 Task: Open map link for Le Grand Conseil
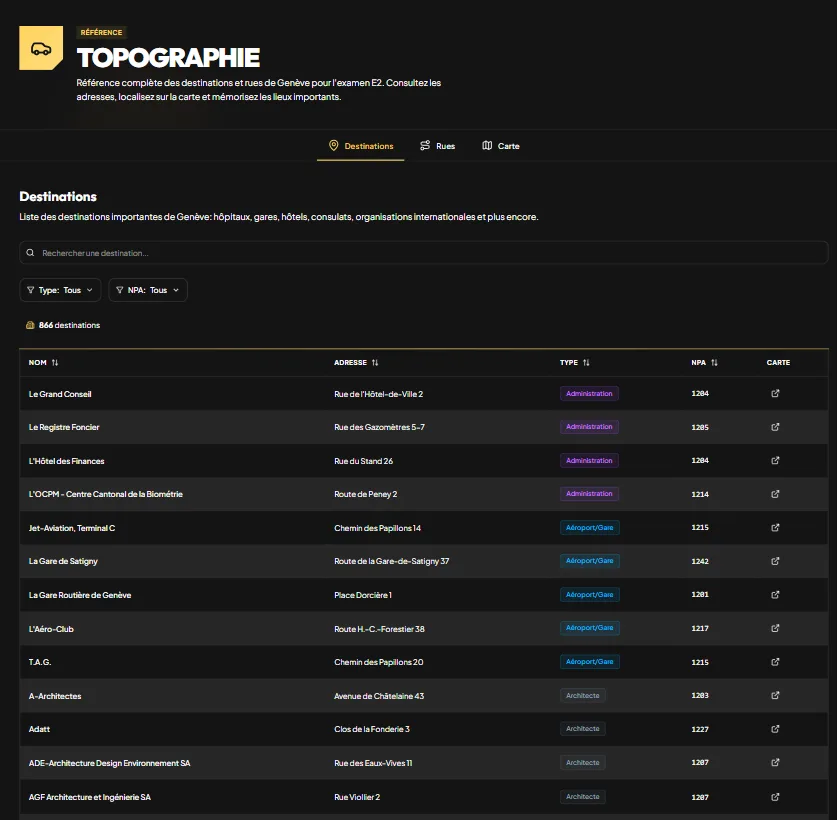[775, 393]
